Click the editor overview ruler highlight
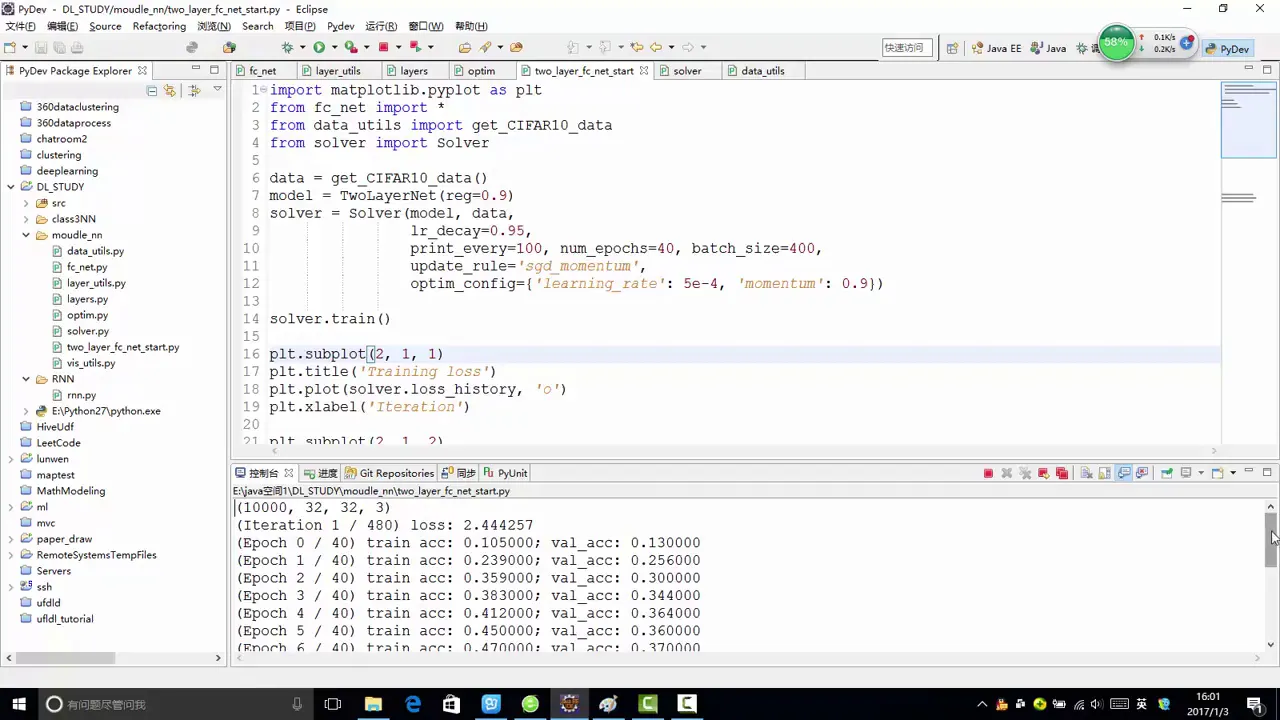 pyautogui.click(x=1248, y=121)
